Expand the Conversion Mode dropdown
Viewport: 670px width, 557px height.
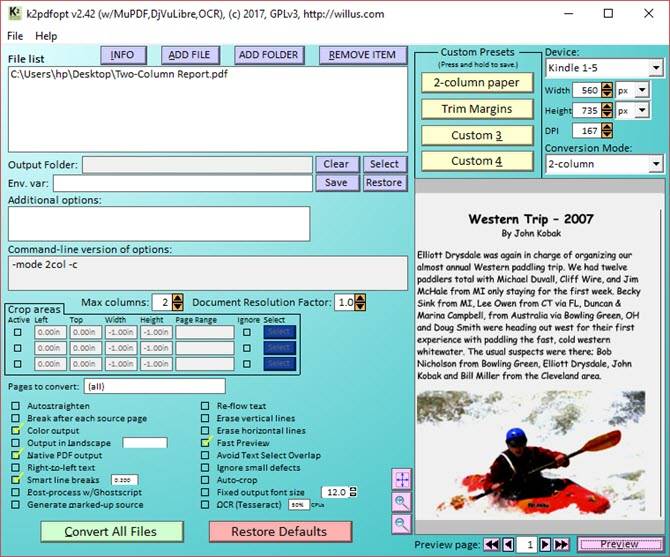tap(655, 164)
